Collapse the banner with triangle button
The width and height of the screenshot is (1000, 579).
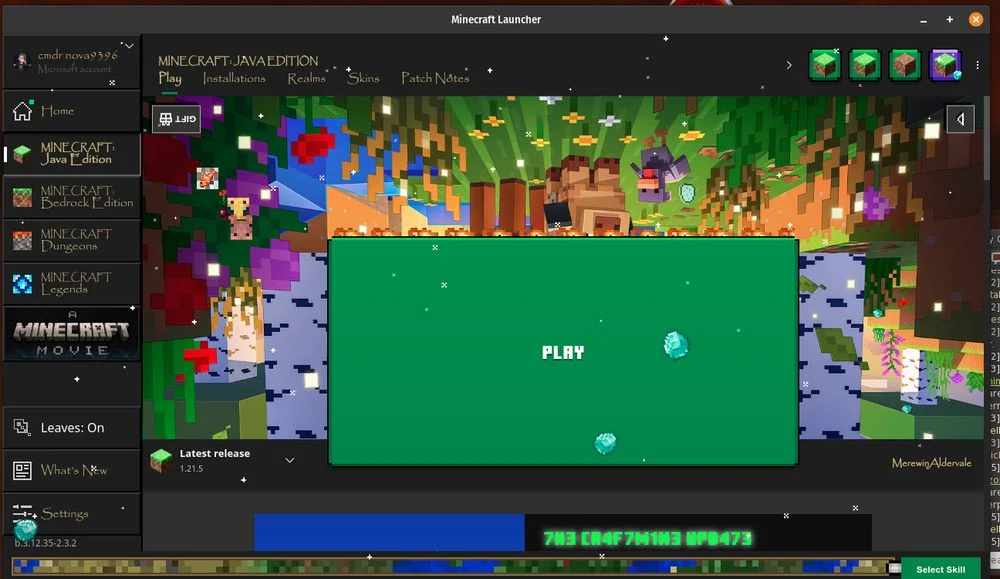coord(960,120)
